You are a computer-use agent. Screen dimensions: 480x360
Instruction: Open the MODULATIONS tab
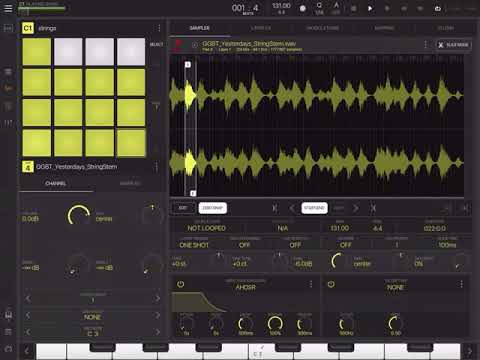(x=323, y=28)
